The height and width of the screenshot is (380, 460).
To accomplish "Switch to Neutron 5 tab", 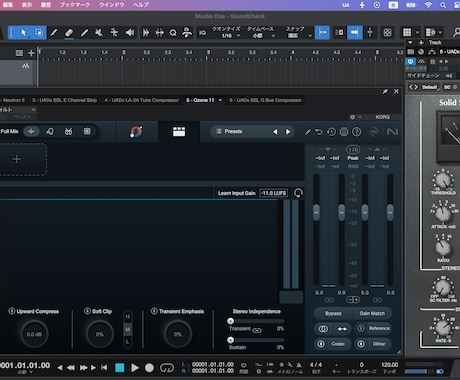I will click(13, 100).
